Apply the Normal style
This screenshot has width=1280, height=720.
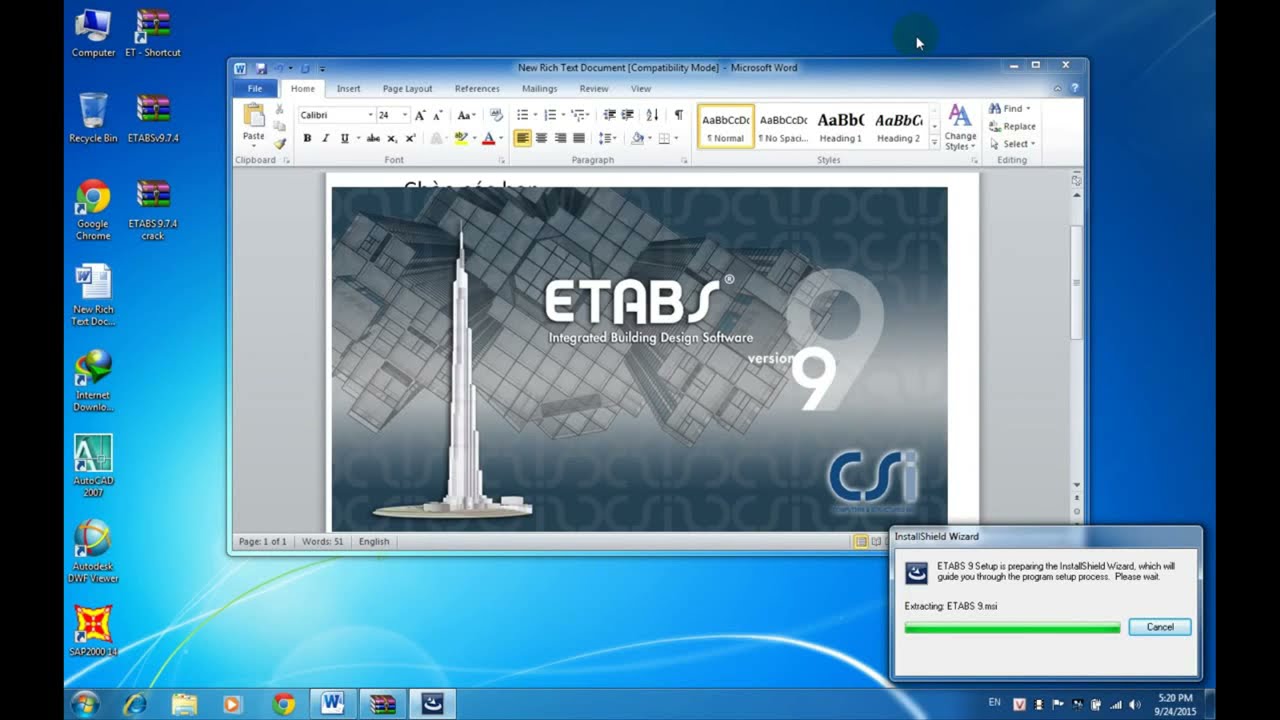725,126
